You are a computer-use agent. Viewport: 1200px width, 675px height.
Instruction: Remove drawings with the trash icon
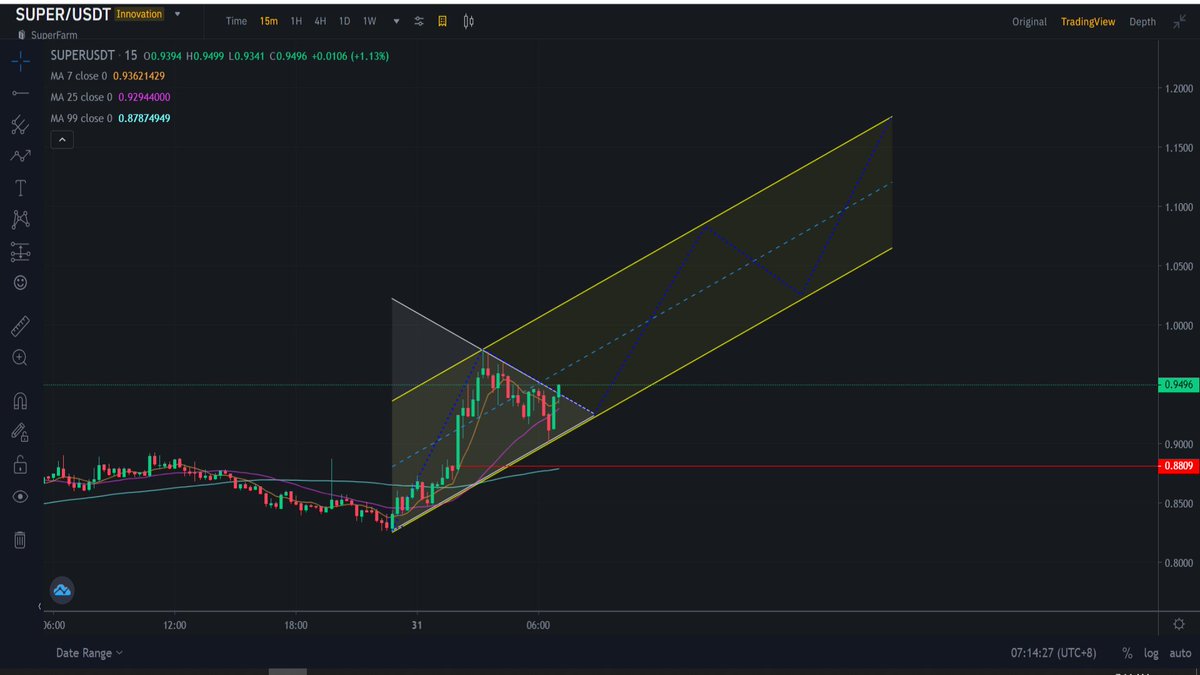20,540
